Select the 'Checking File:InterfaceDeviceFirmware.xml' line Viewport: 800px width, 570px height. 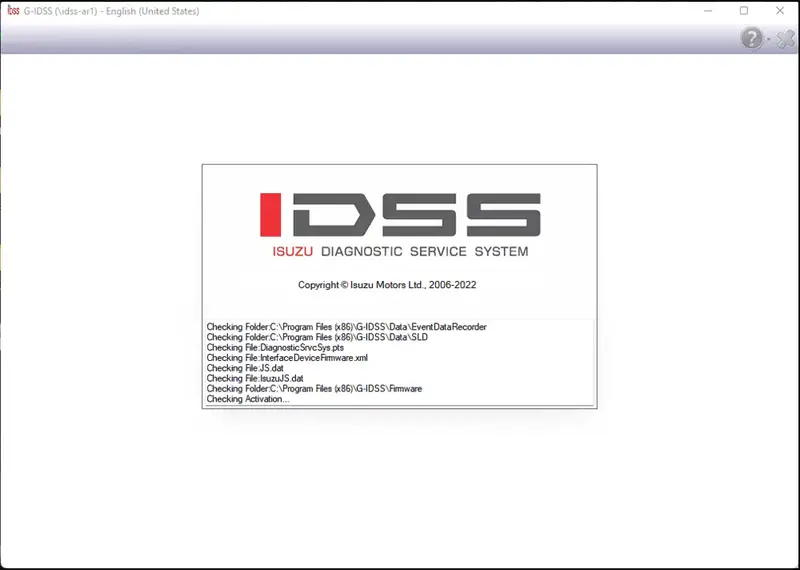[x=287, y=358]
